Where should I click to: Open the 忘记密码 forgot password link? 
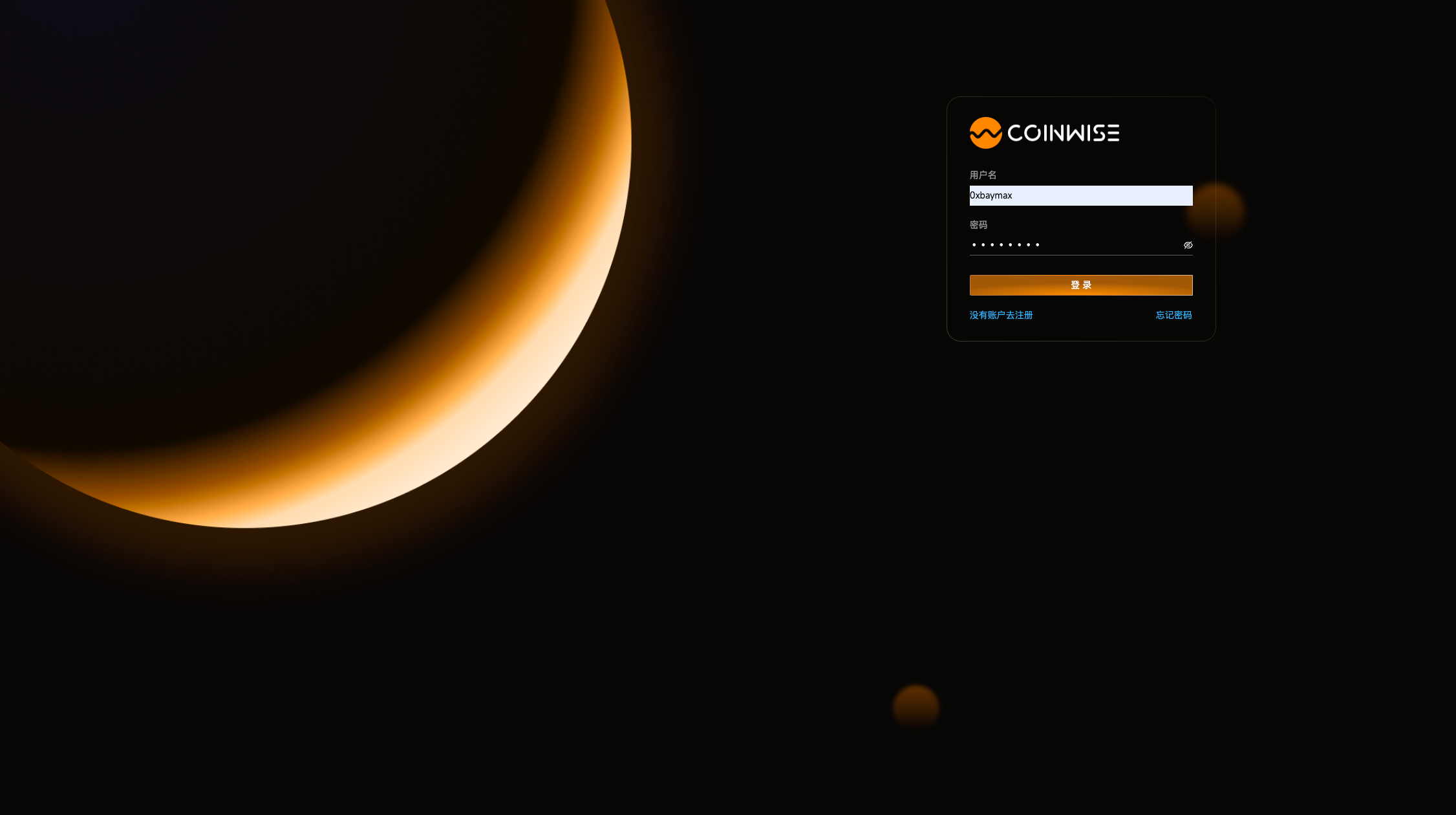(x=1173, y=315)
